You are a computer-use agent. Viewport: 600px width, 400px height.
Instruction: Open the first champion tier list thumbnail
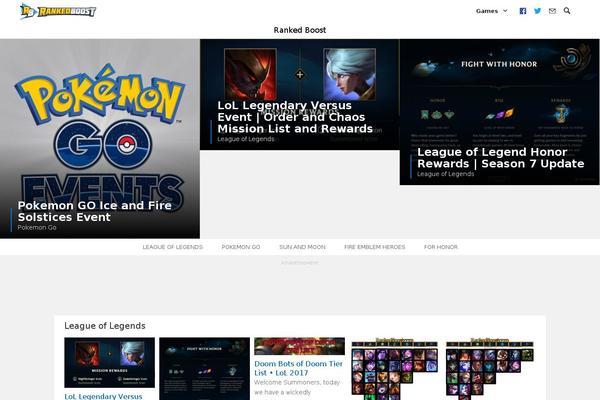pyautogui.click(x=394, y=369)
